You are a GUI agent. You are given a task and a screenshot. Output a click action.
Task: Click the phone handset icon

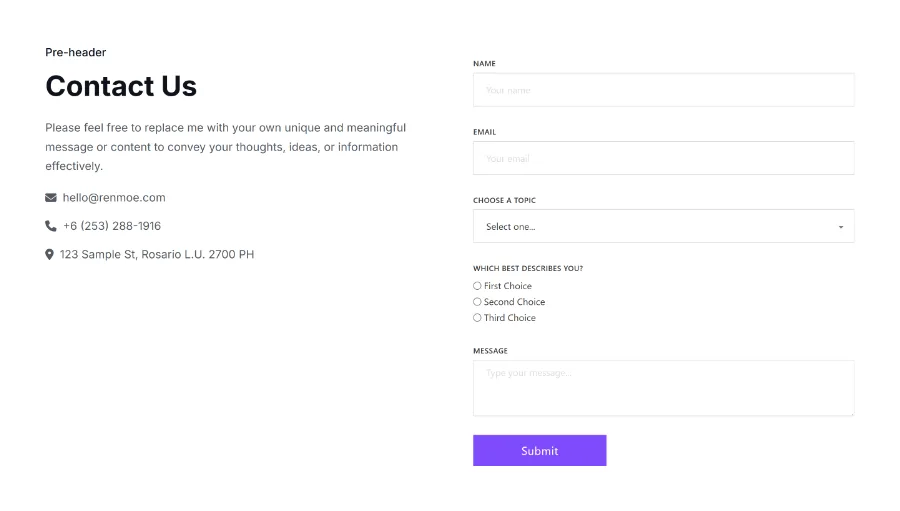pyautogui.click(x=51, y=226)
